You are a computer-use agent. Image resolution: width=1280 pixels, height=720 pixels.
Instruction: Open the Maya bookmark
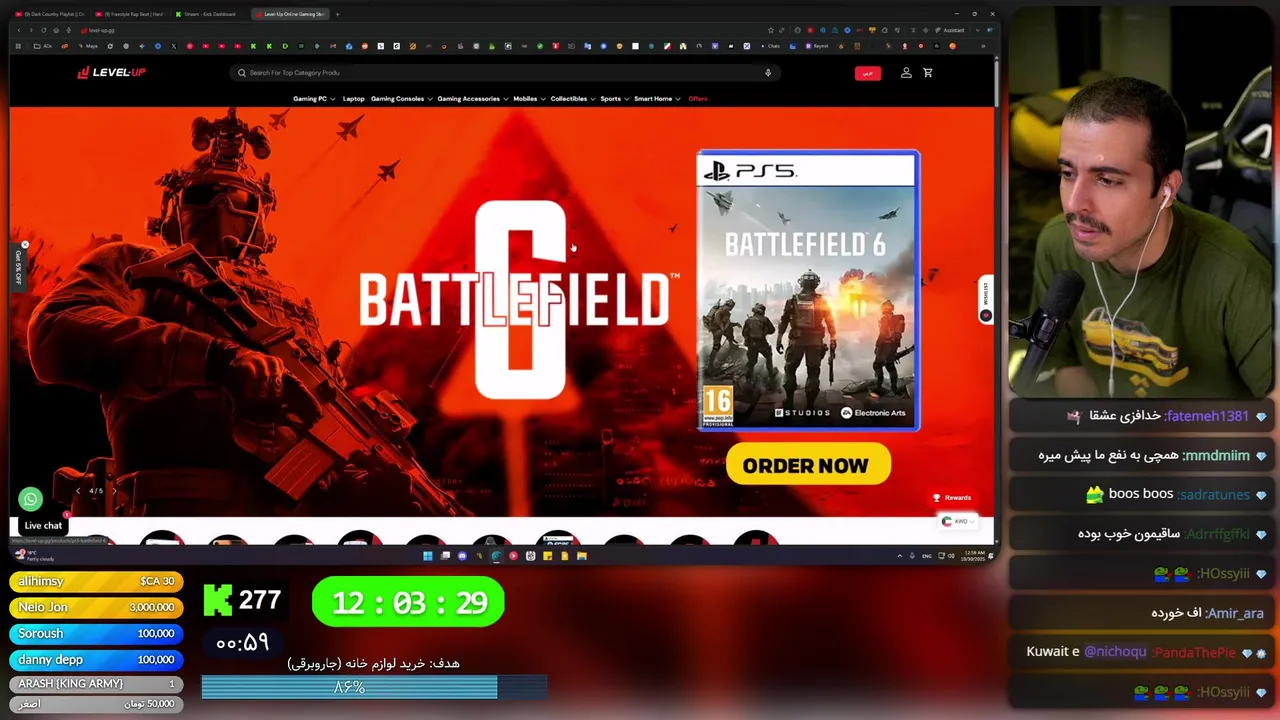click(88, 46)
